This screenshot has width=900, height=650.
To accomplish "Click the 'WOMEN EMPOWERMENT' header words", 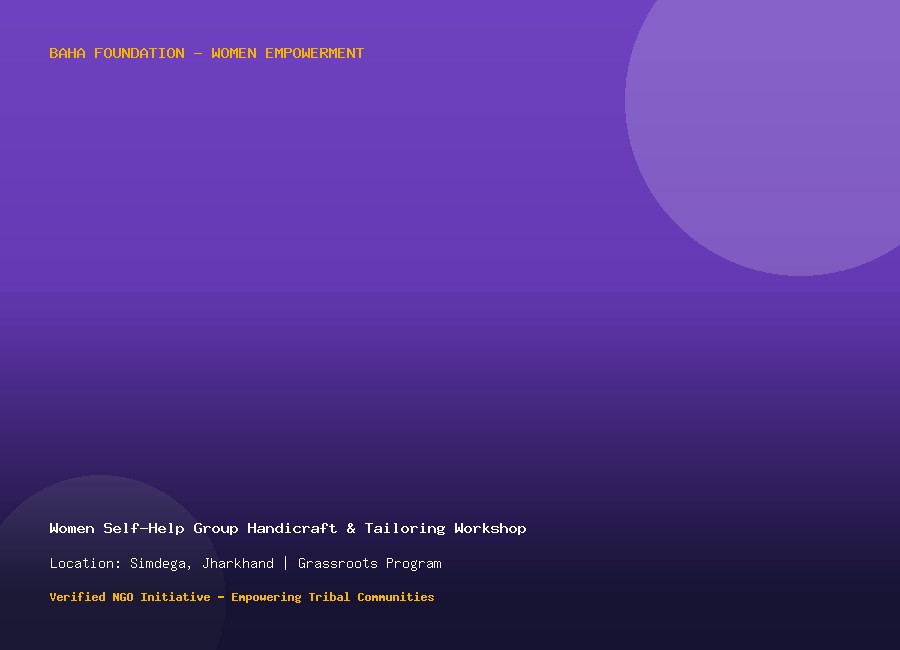I will pyautogui.click(x=288, y=53).
